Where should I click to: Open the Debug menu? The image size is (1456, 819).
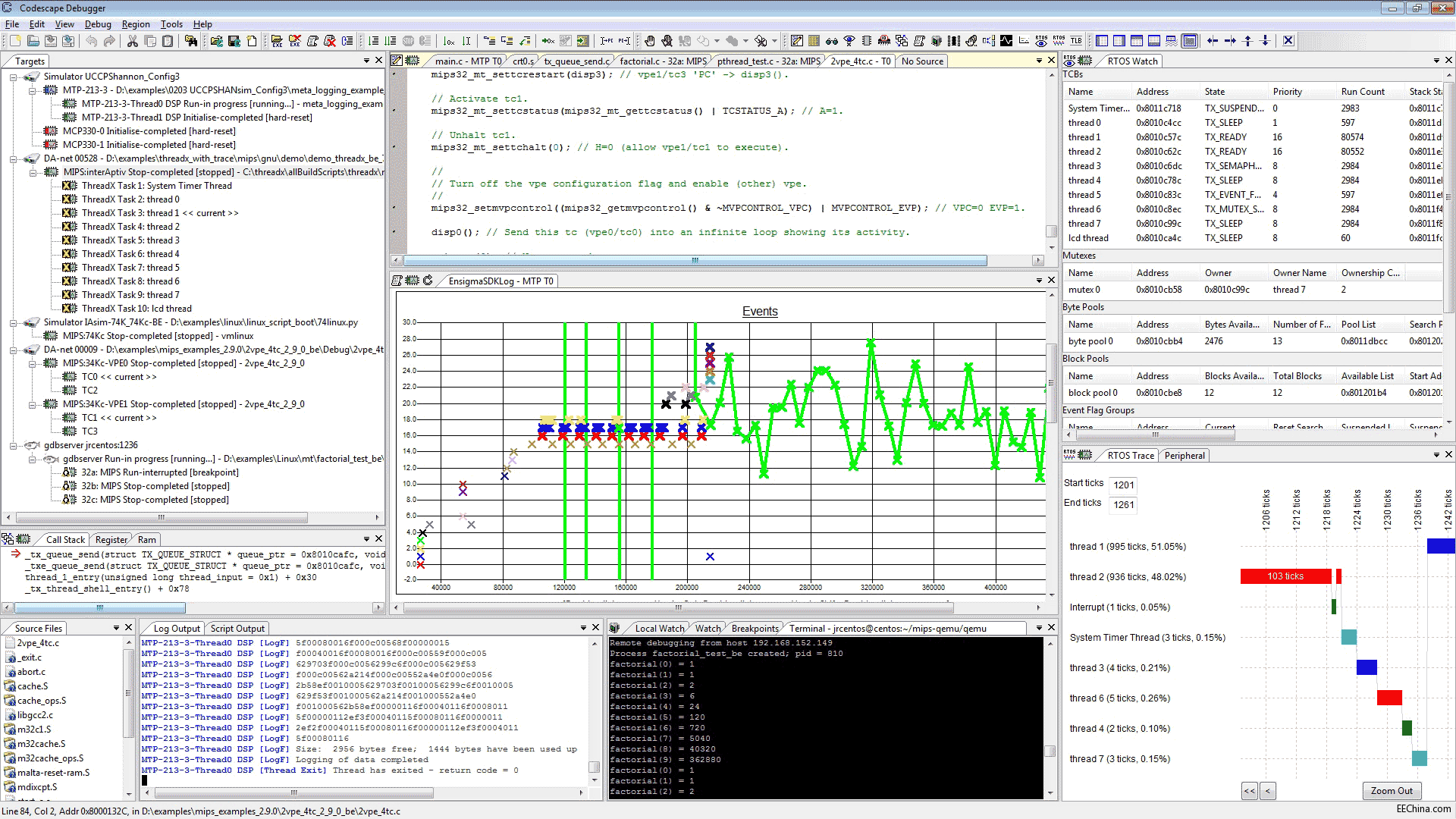coord(98,24)
